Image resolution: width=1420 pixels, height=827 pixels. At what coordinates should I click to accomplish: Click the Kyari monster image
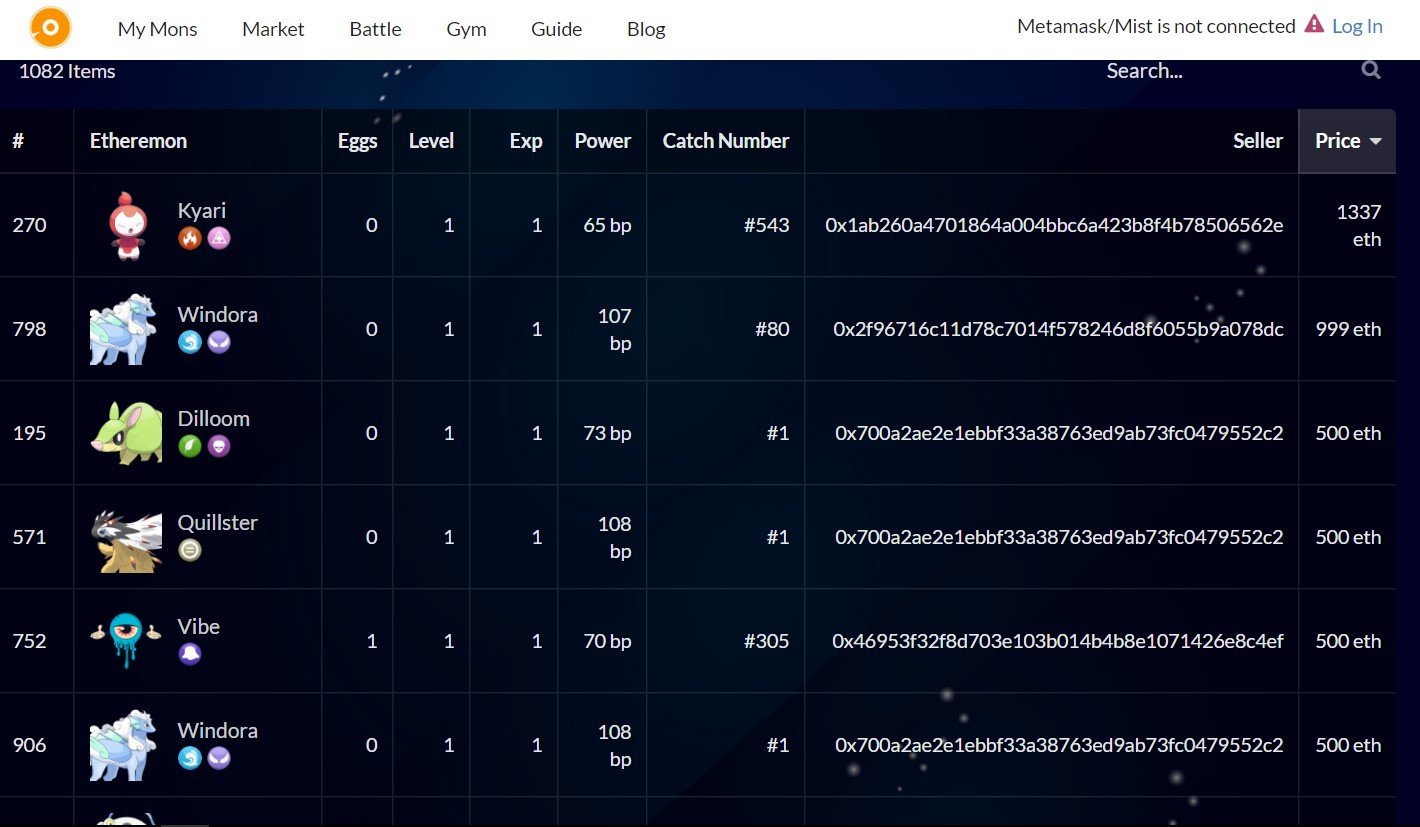127,225
